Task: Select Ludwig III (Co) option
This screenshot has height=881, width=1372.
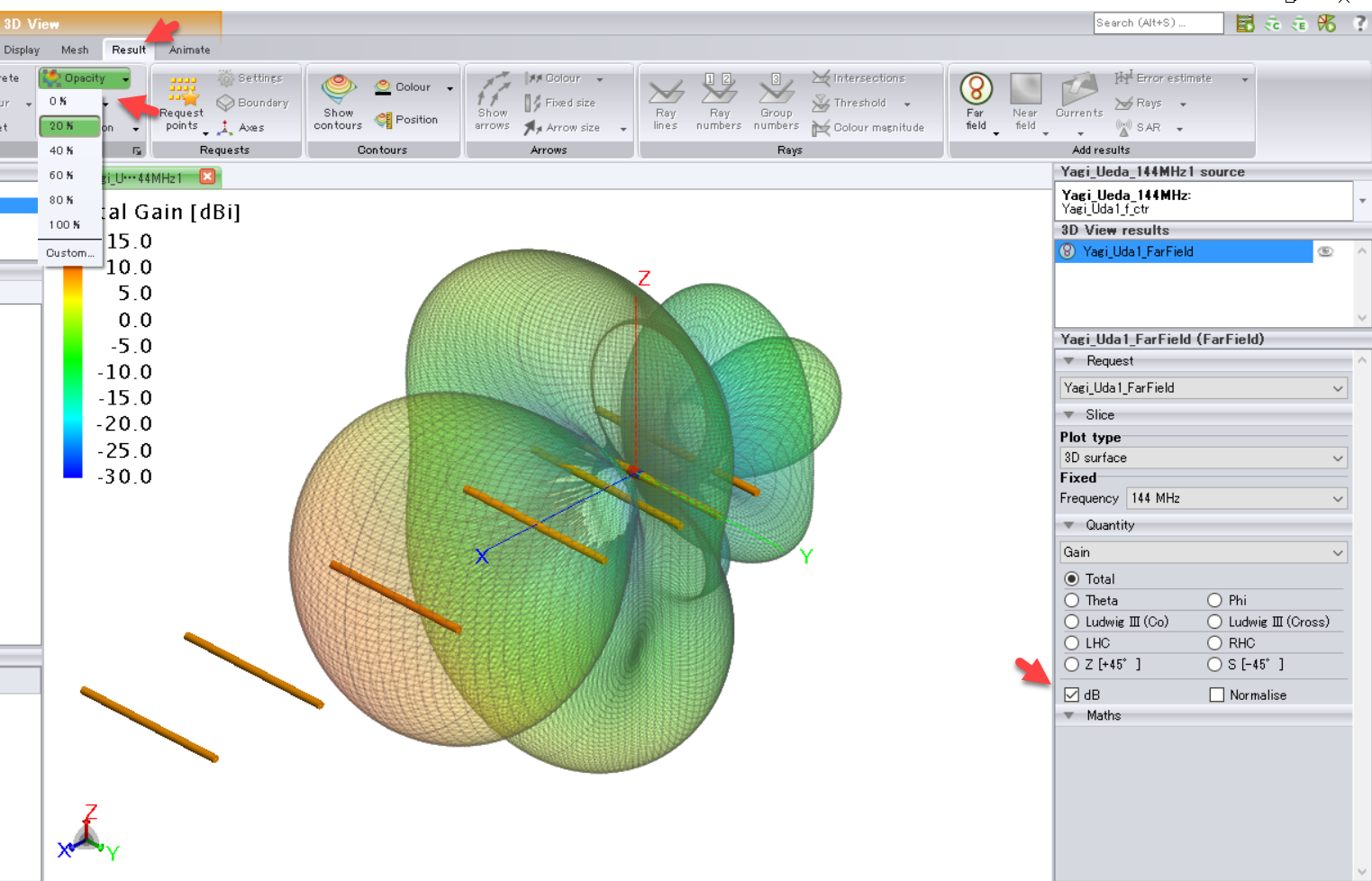Action: pyautogui.click(x=1071, y=622)
